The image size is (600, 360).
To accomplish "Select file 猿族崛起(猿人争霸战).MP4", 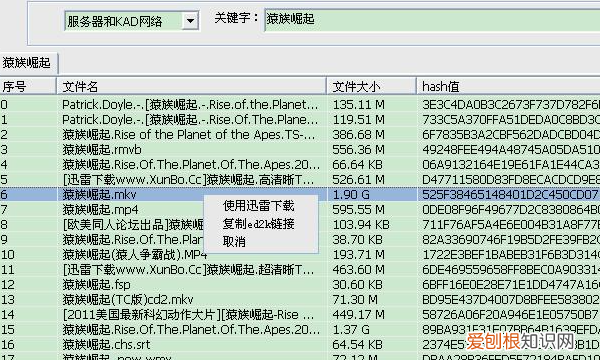I will click(135, 255).
